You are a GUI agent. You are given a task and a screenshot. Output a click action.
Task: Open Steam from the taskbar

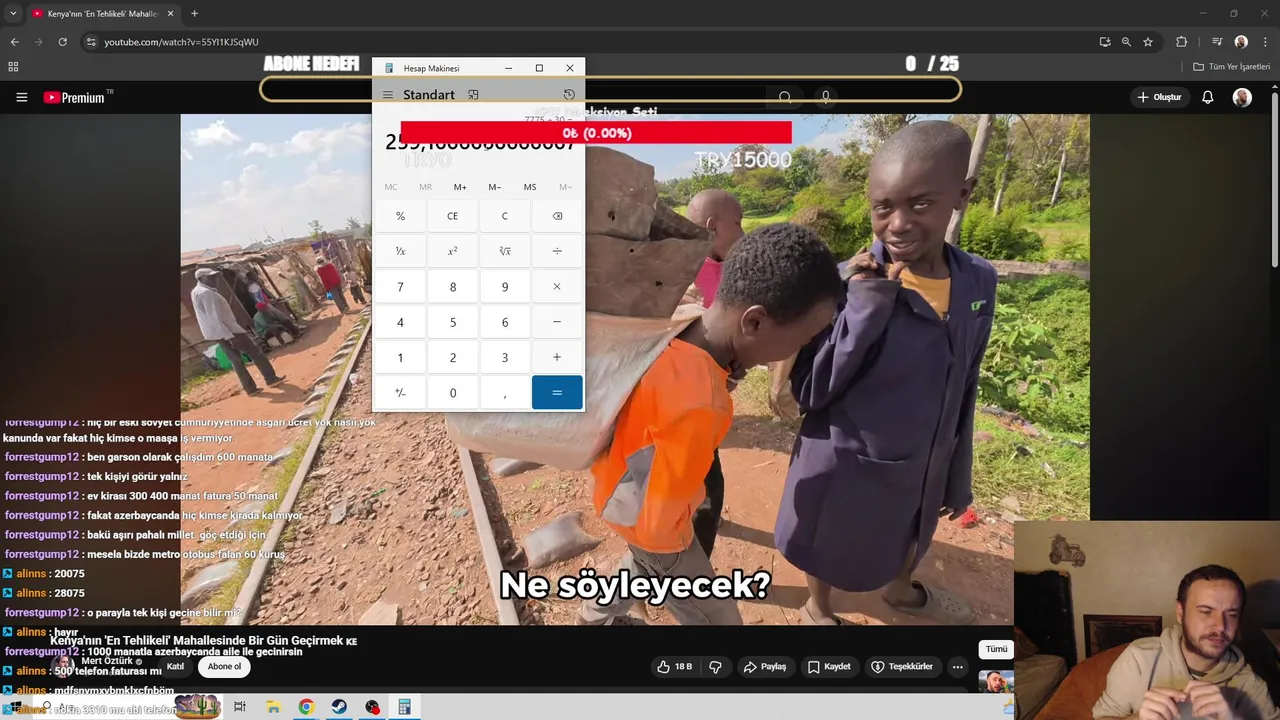[x=339, y=707]
